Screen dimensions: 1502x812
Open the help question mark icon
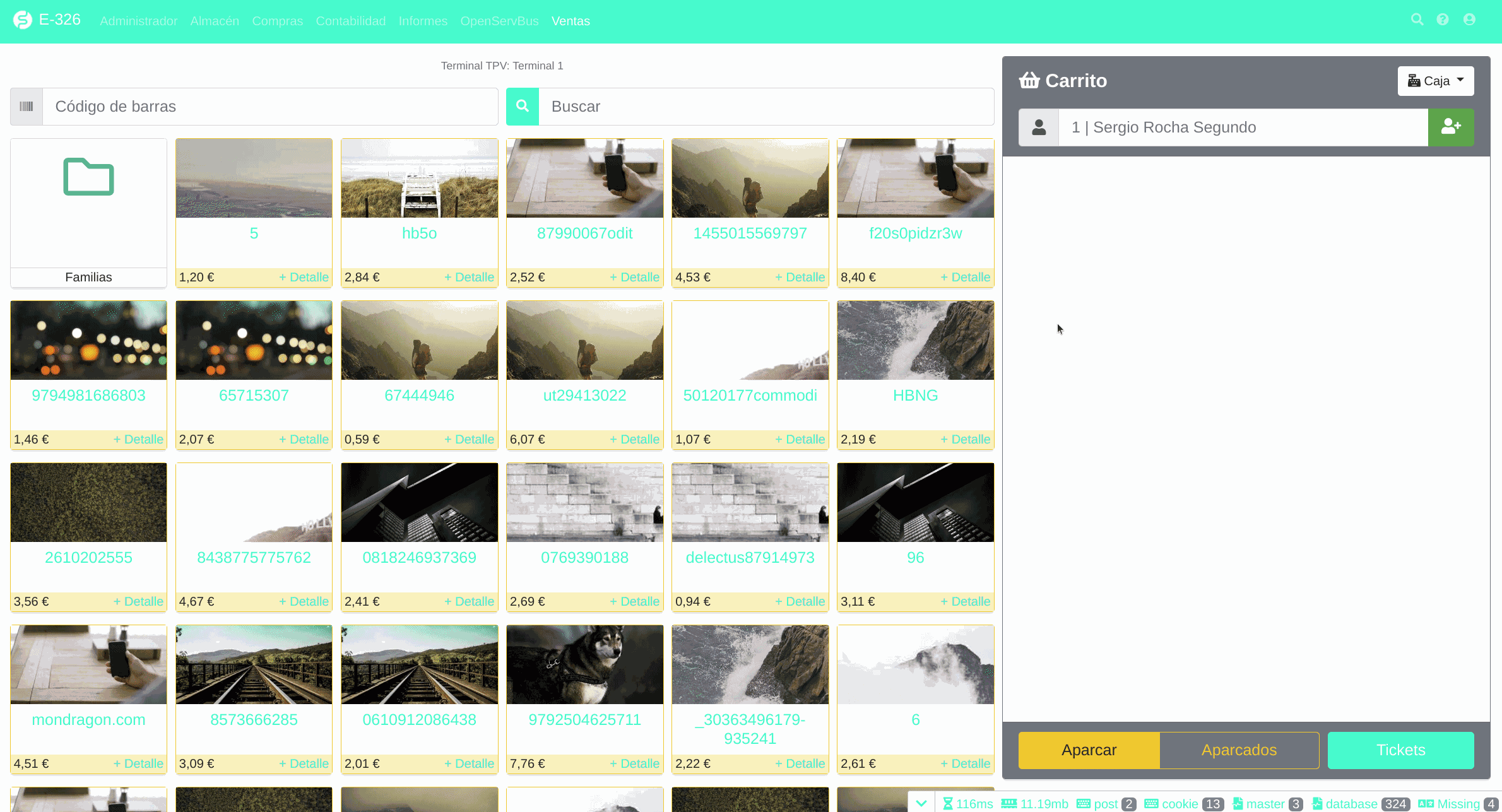click(1443, 20)
